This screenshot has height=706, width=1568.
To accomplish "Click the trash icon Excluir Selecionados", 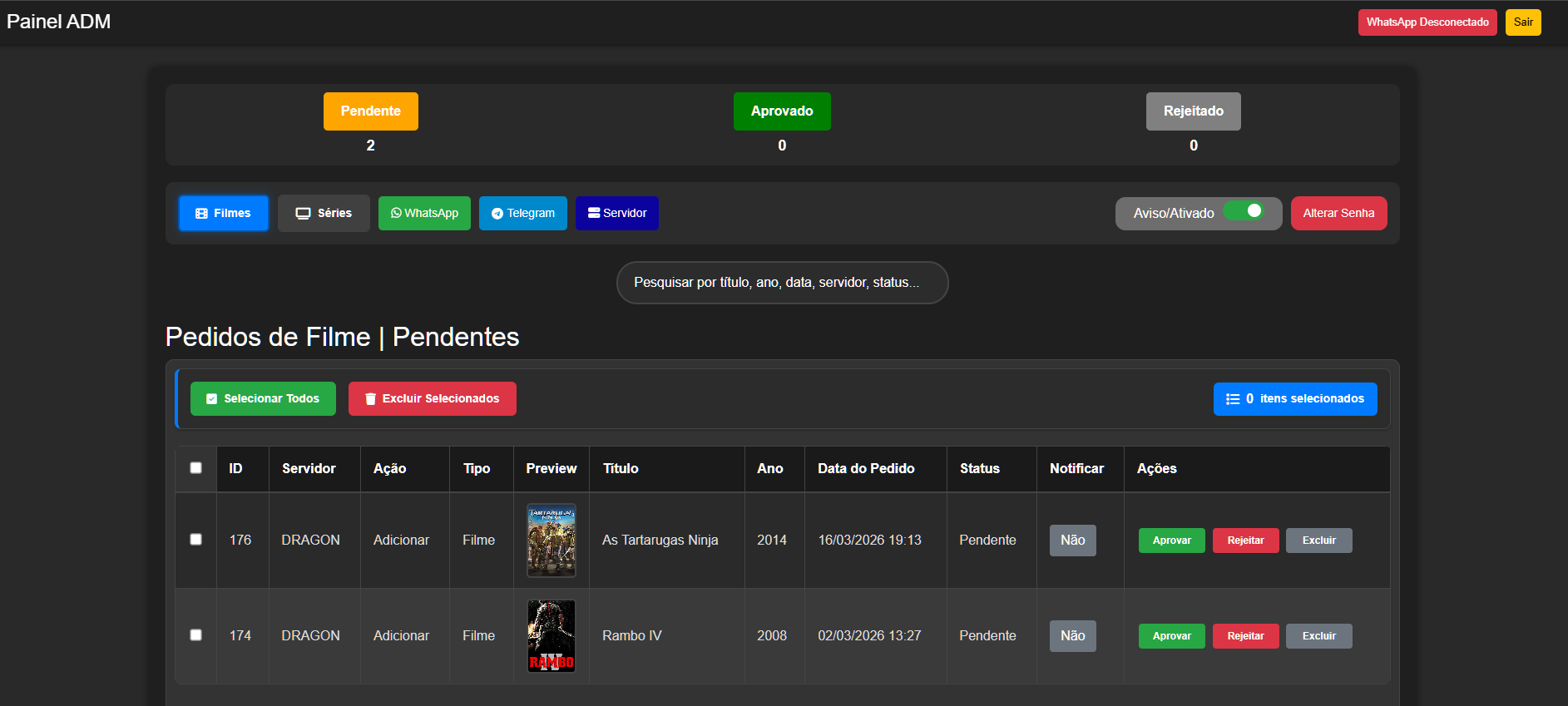I will [x=432, y=398].
